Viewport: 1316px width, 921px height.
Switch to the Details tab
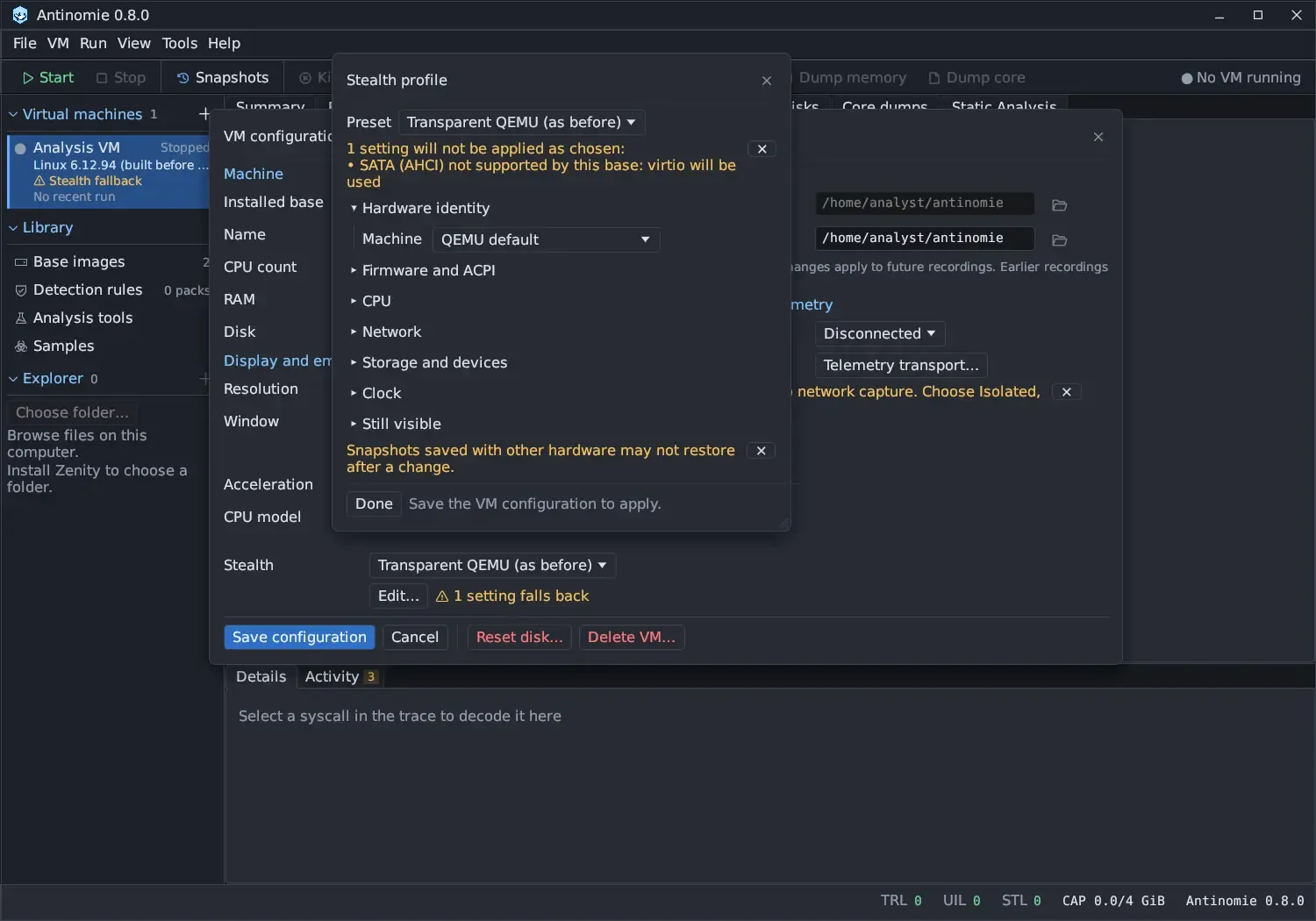[x=261, y=677]
